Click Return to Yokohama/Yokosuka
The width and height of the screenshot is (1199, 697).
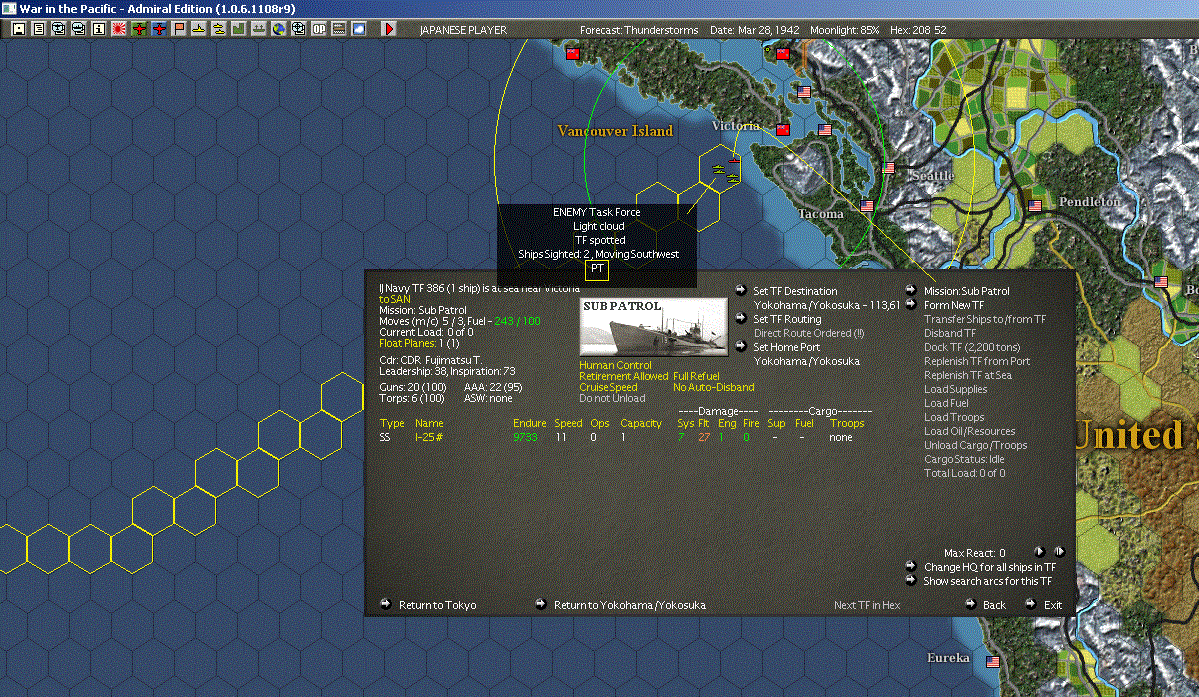point(629,605)
